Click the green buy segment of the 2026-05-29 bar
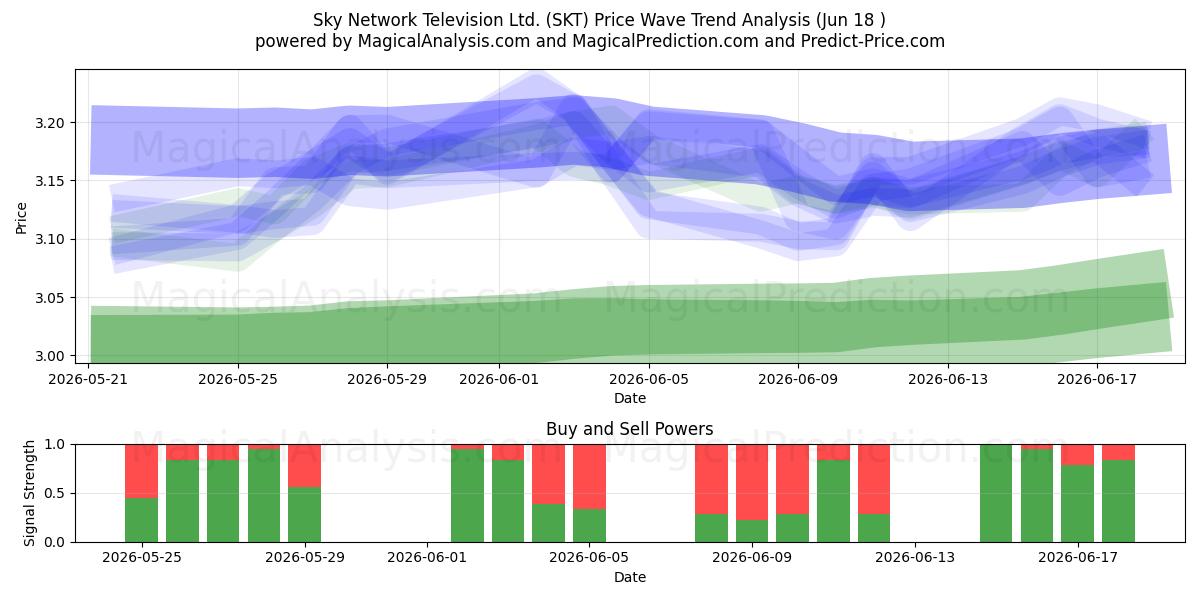Image resolution: width=1200 pixels, height=600 pixels. [x=304, y=514]
